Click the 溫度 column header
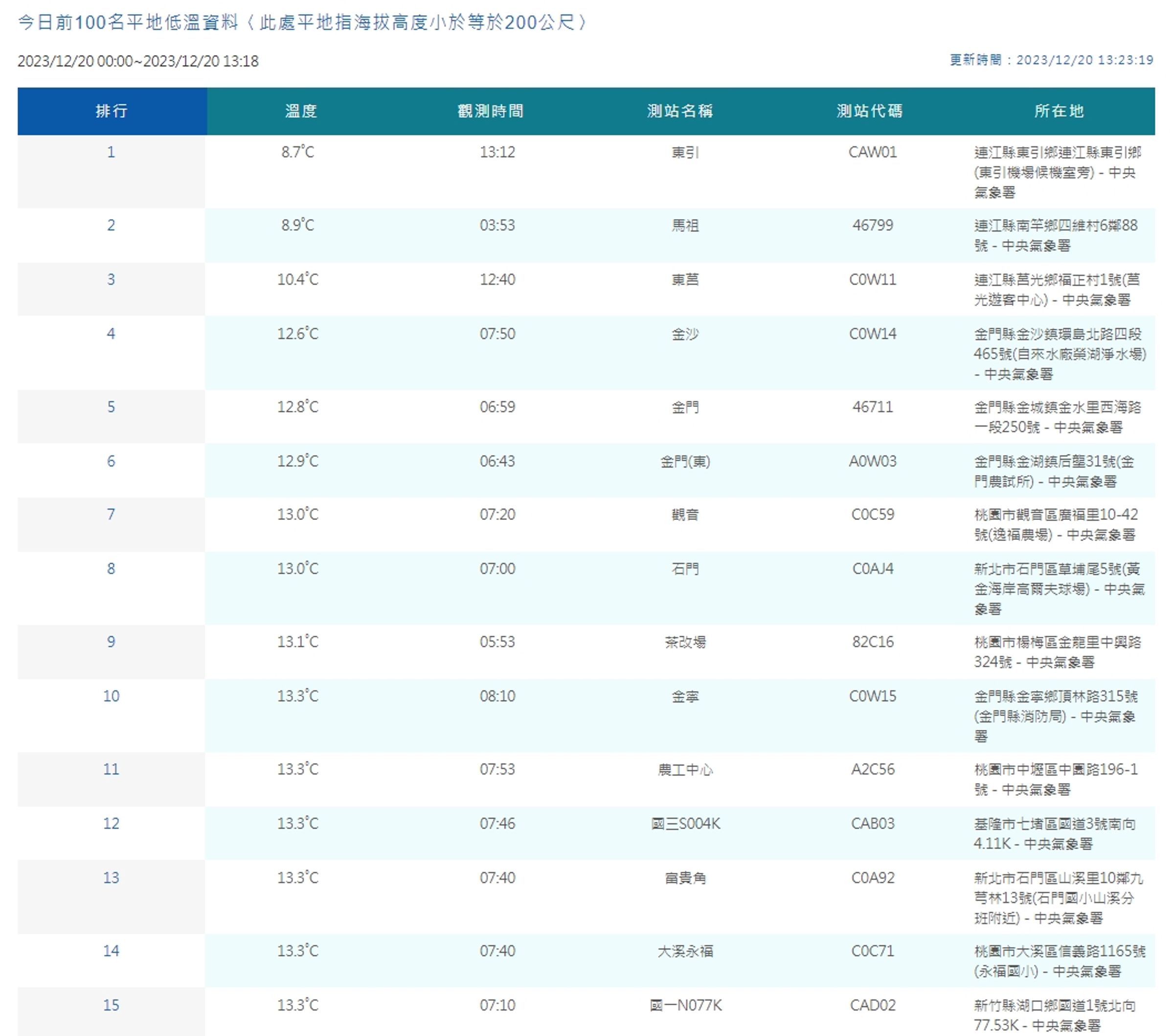 pyautogui.click(x=301, y=111)
